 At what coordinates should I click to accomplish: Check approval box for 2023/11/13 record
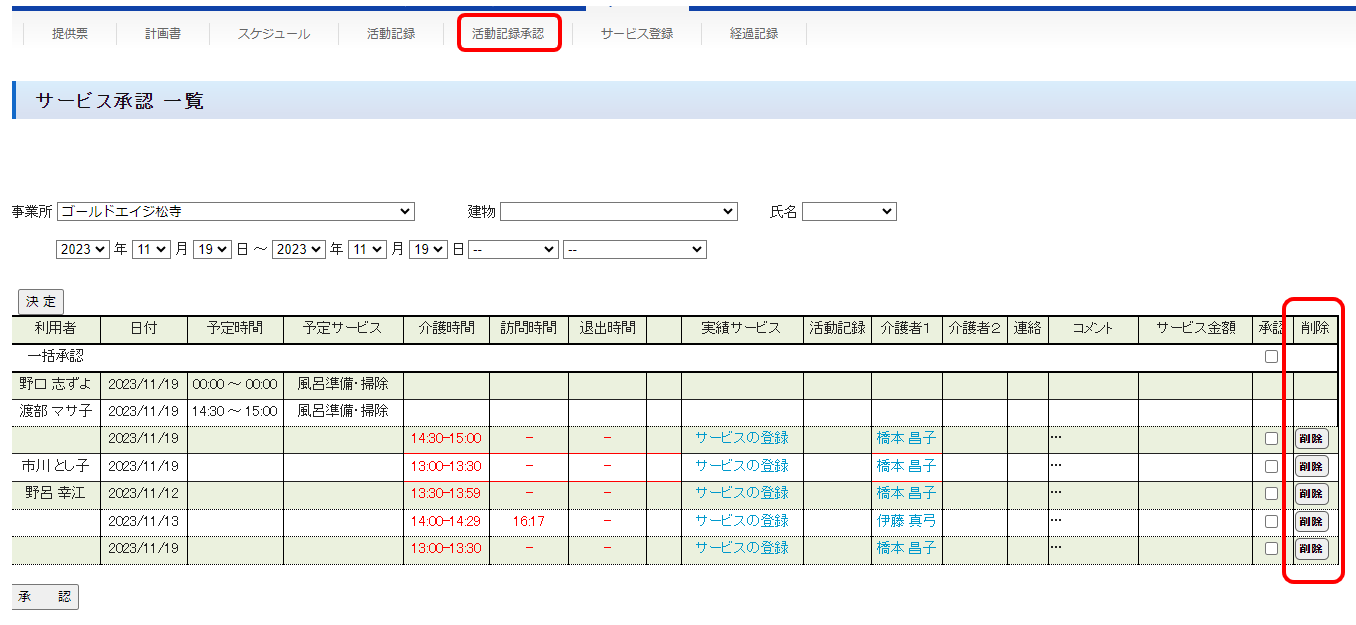point(1271,521)
